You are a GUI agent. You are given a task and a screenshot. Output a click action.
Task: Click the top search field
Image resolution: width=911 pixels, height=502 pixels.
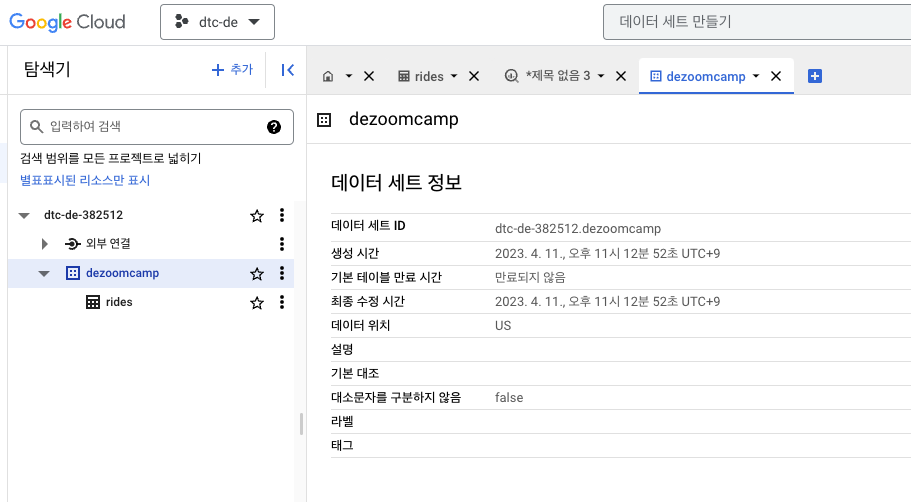click(756, 22)
